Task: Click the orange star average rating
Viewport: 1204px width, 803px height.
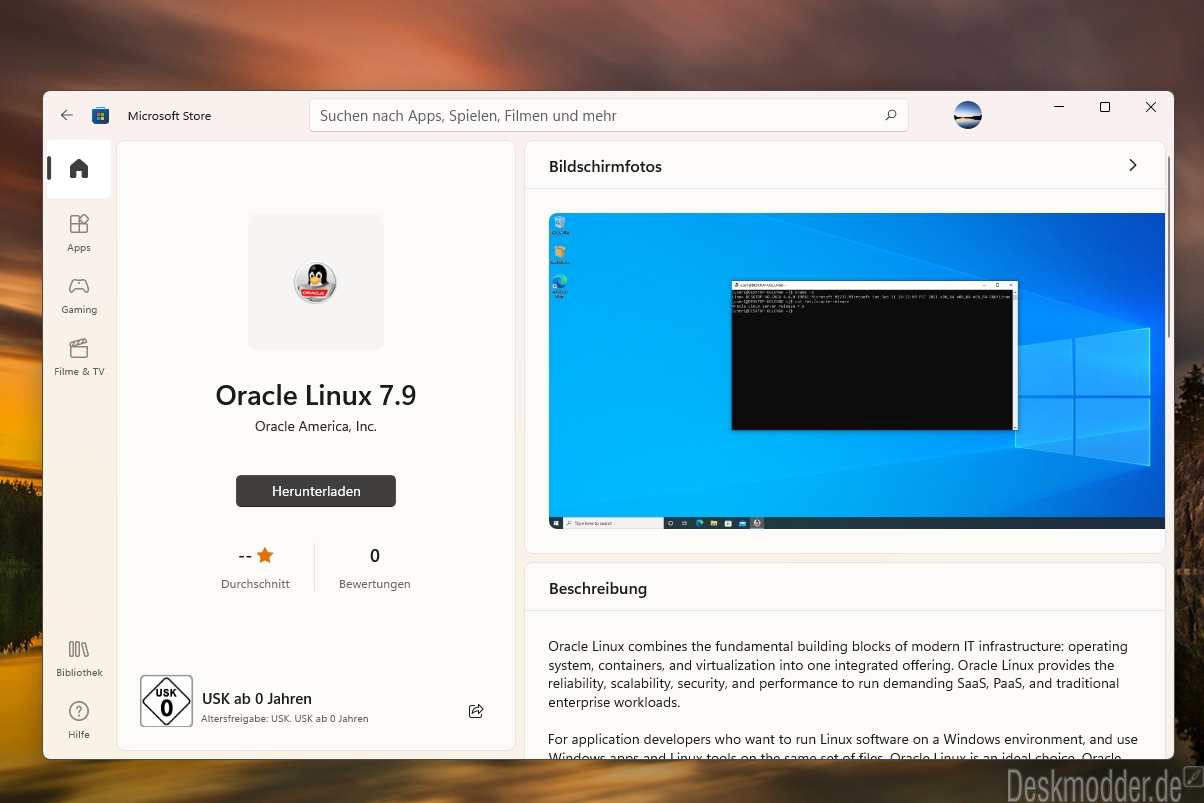Action: click(265, 555)
